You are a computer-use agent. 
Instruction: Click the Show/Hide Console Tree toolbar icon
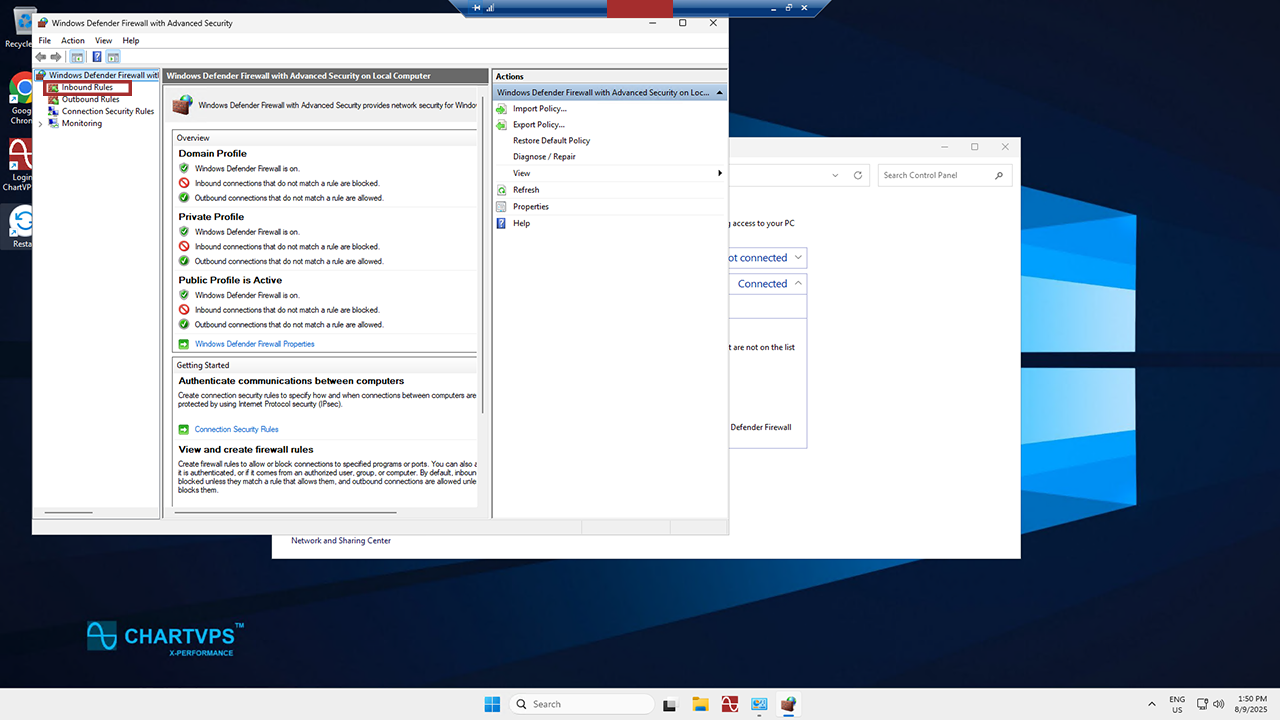tap(77, 57)
